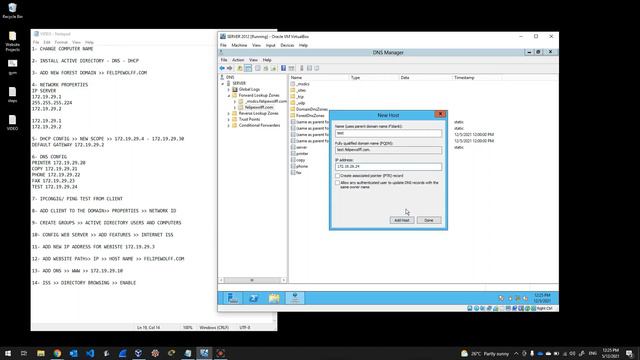Click the Up one level toolbar icon
The height and width of the screenshot is (360, 640).
(x=240, y=68)
